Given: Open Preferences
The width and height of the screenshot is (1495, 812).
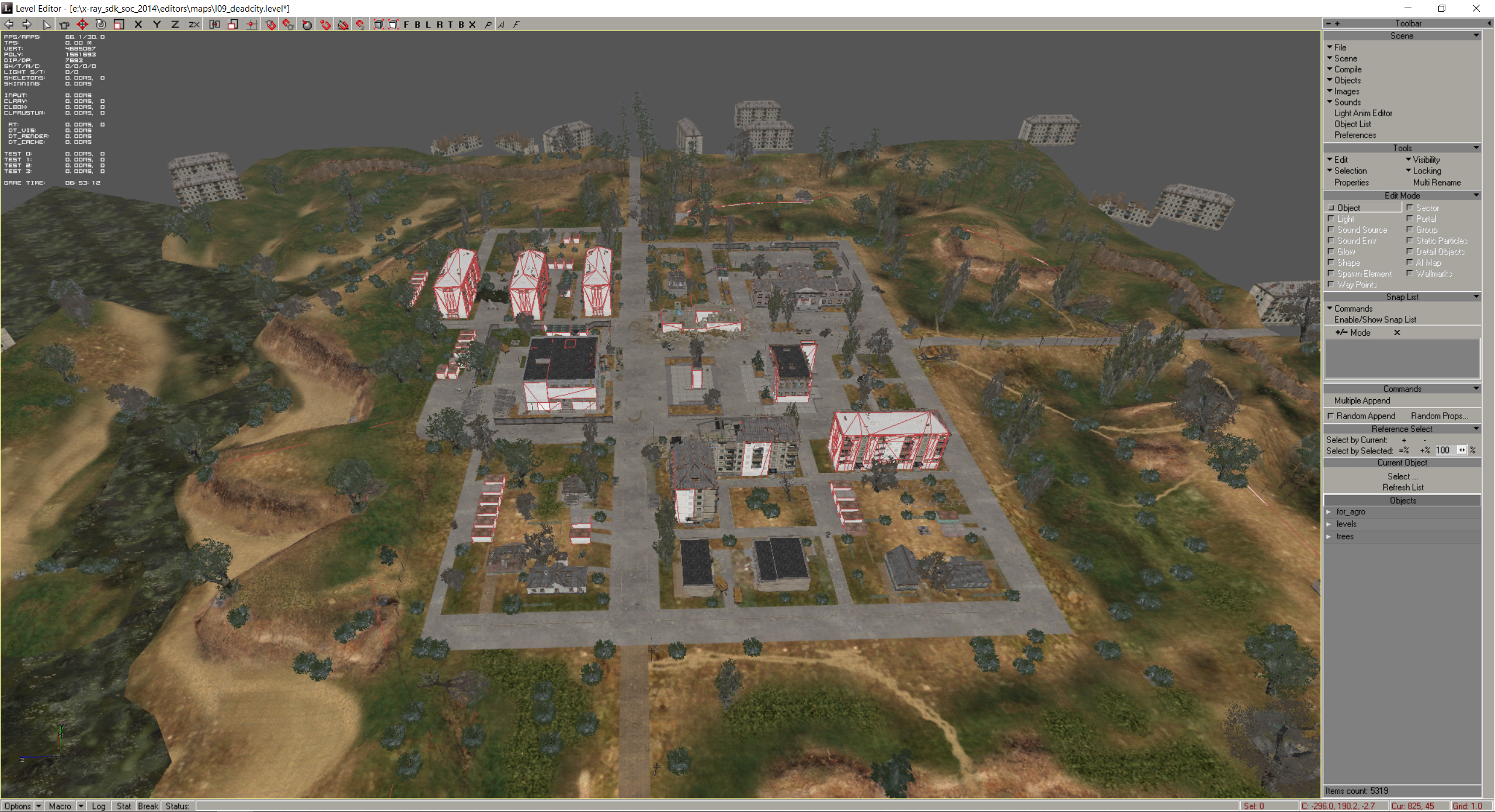Looking at the screenshot, I should coord(1355,135).
